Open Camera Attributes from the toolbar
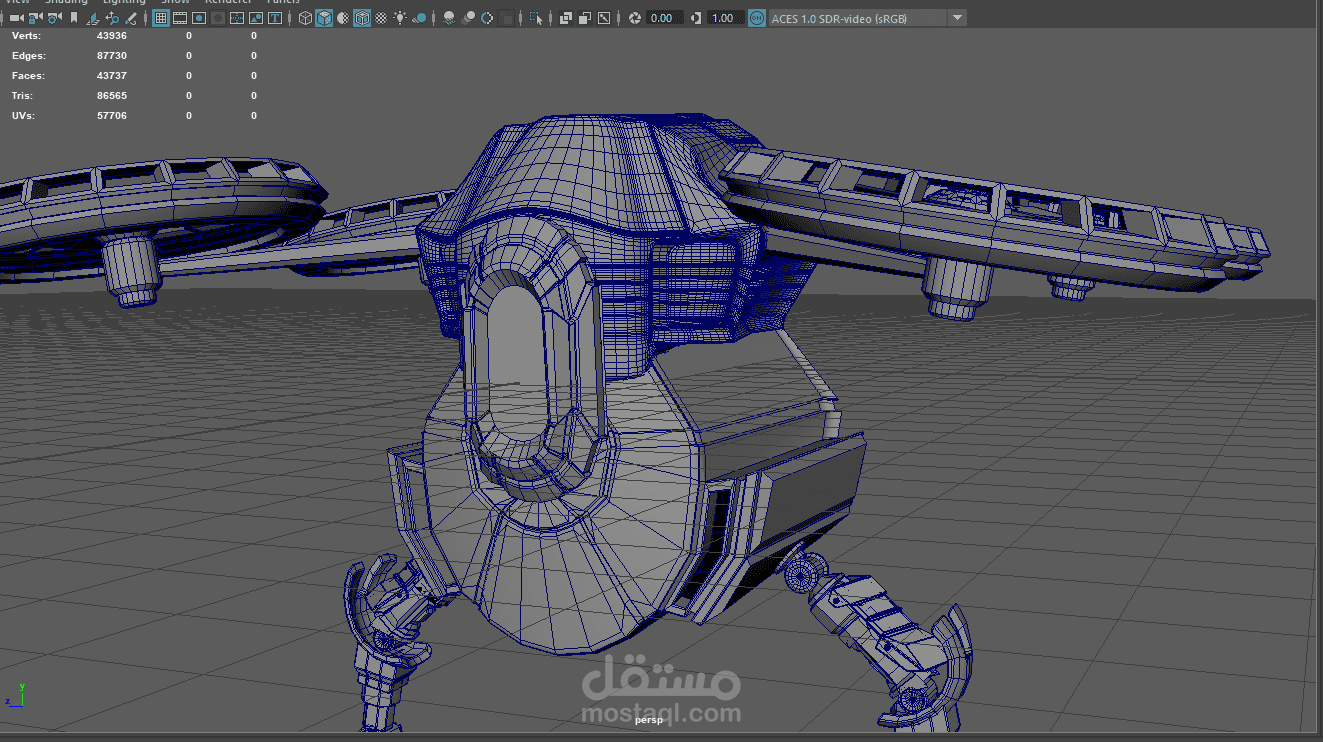Image resolution: width=1323 pixels, height=742 pixels. [x=54, y=18]
